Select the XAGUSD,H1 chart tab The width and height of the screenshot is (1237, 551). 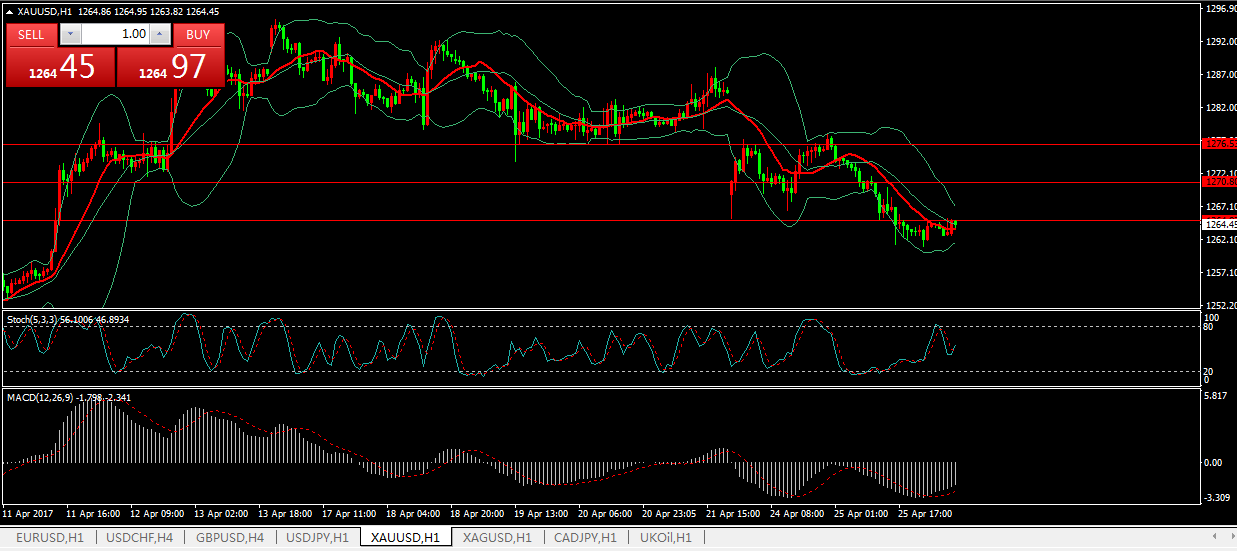pyautogui.click(x=496, y=538)
